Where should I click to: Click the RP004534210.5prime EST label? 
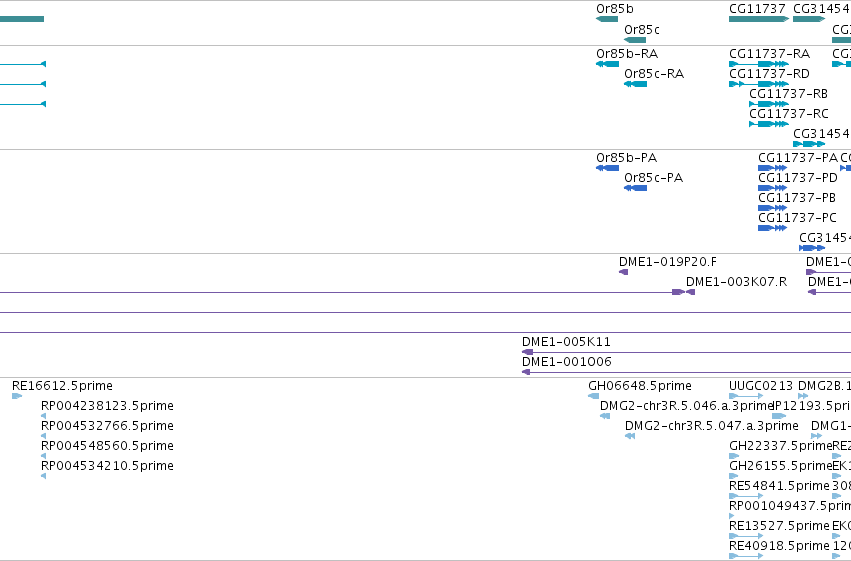tap(107, 466)
